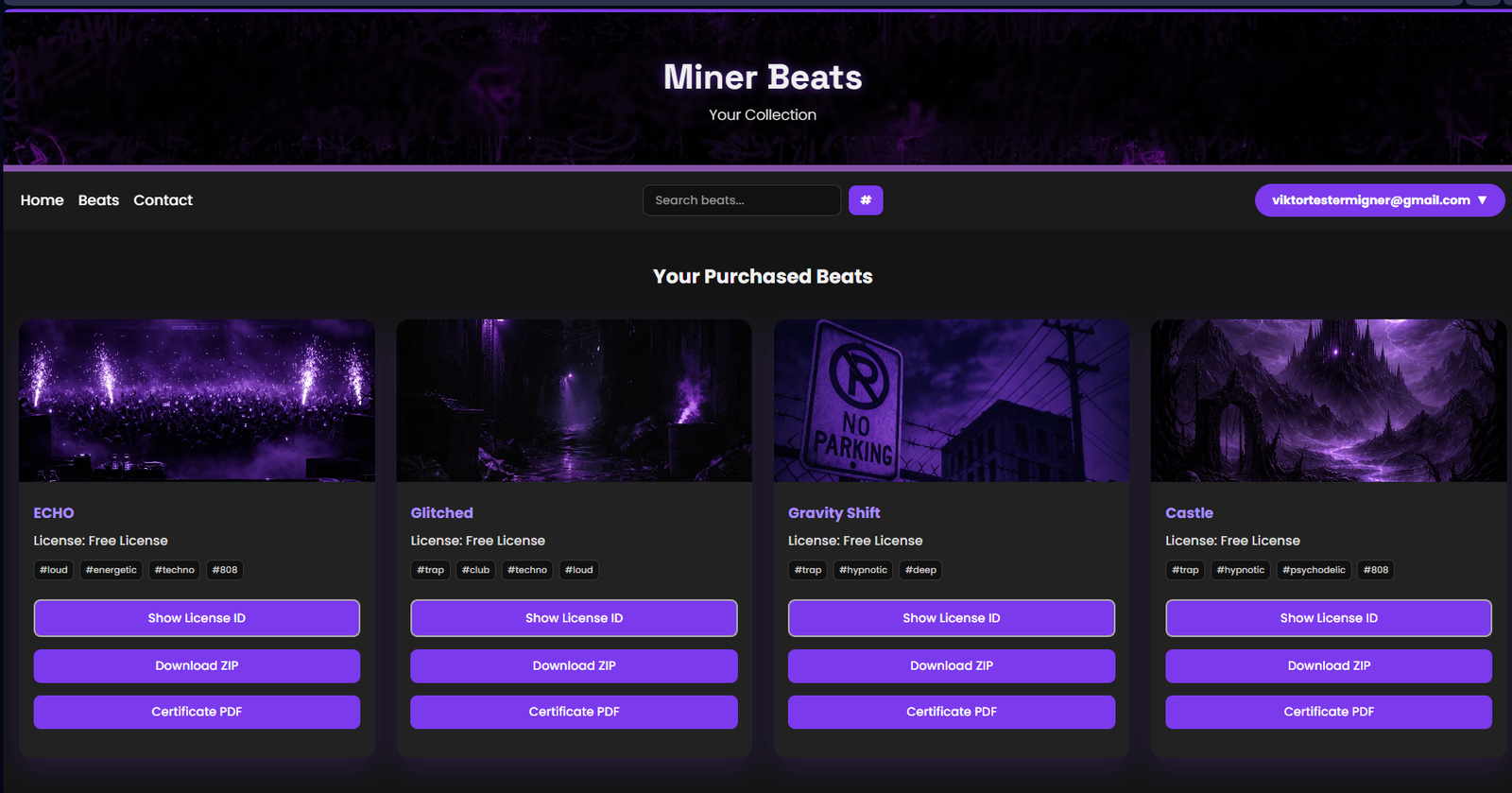Show License ID for Glitched beat
Image resolution: width=1512 pixels, height=793 pixels.
tap(574, 618)
